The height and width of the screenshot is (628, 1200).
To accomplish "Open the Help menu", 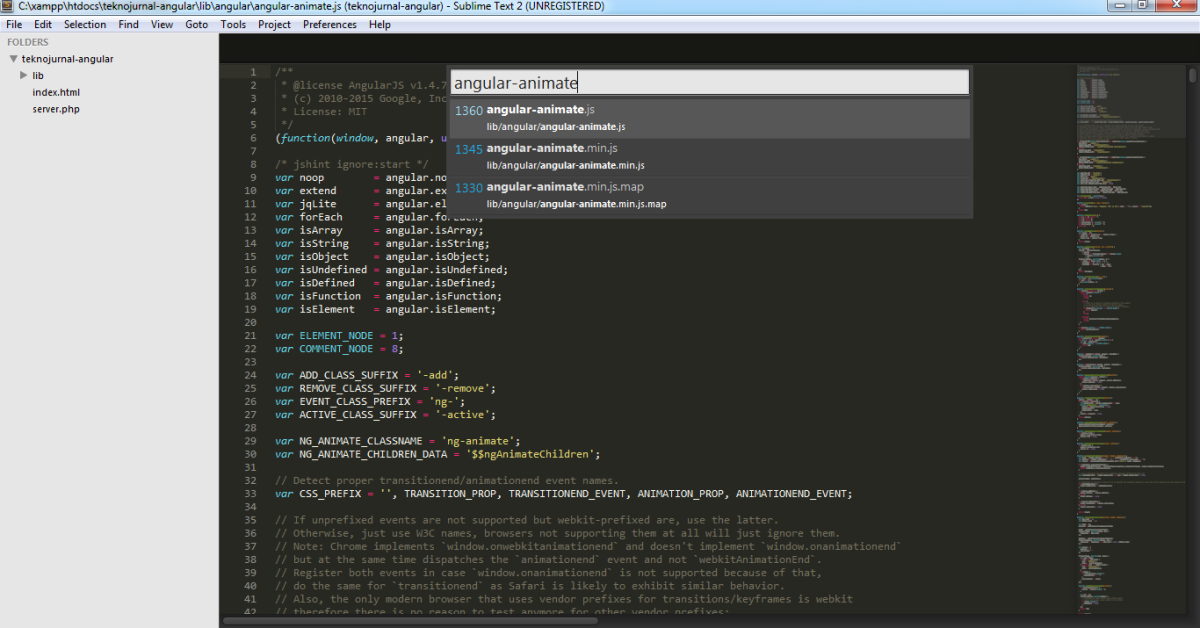I will pos(379,24).
